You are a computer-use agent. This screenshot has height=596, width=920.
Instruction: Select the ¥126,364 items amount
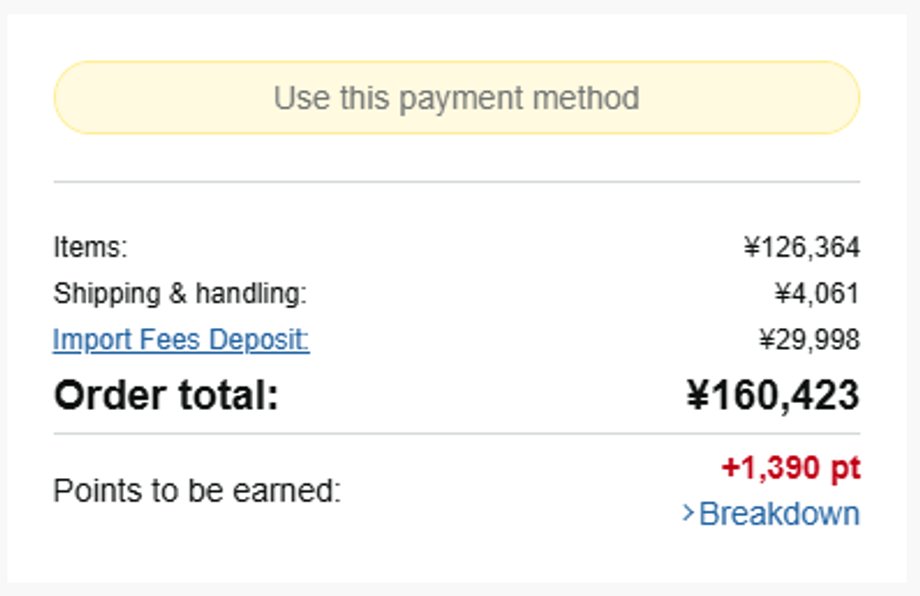801,247
